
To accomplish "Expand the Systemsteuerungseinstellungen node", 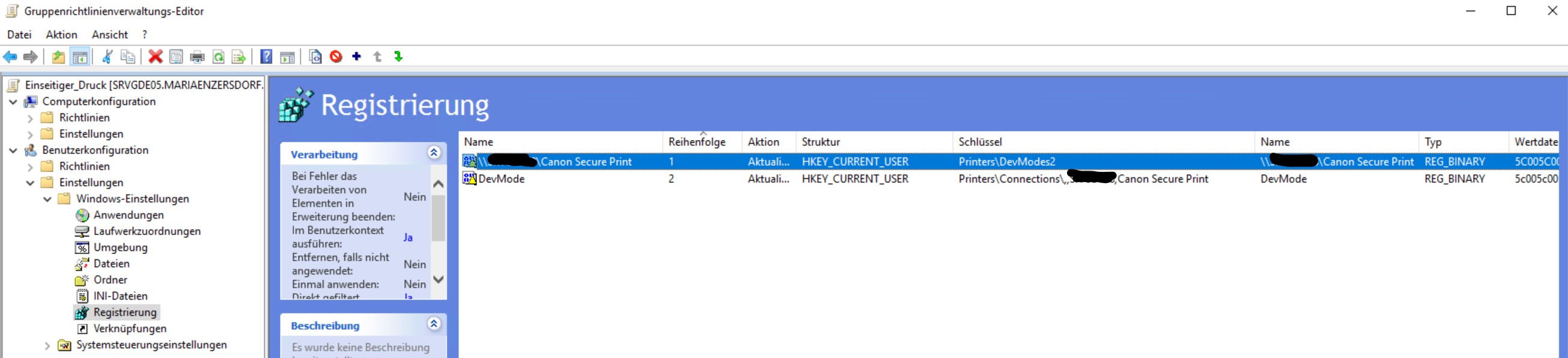I will coord(47,345).
